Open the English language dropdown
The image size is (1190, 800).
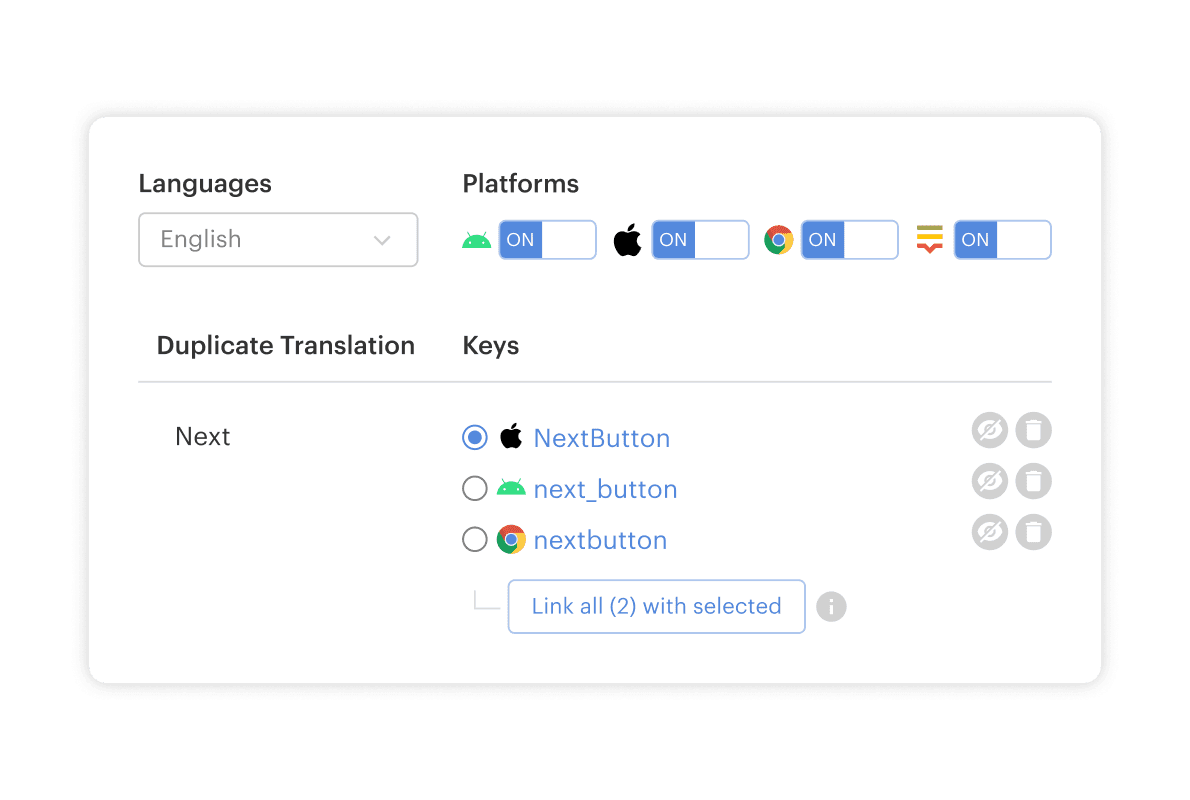click(278, 240)
